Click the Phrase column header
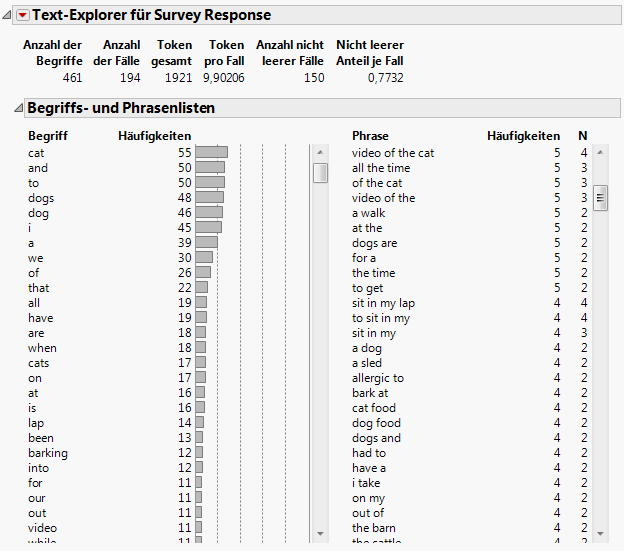Screen dimensions: 624x551 point(370,136)
